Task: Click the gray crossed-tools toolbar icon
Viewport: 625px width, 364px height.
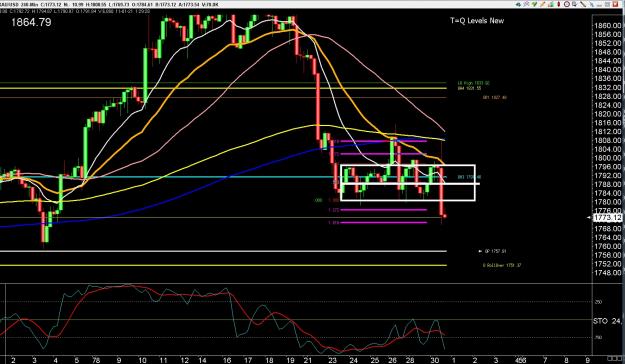Action: pyautogui.click(x=527, y=4)
